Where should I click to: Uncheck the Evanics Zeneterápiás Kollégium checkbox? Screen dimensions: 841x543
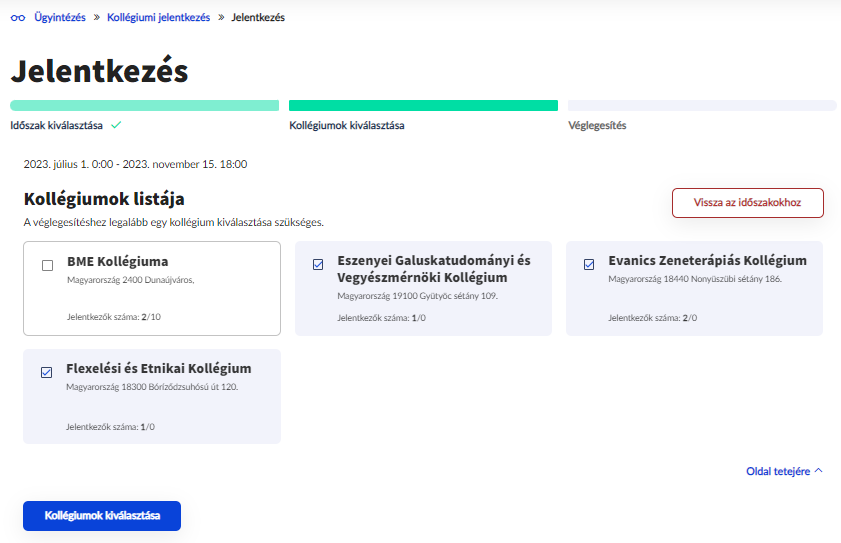[x=589, y=265]
